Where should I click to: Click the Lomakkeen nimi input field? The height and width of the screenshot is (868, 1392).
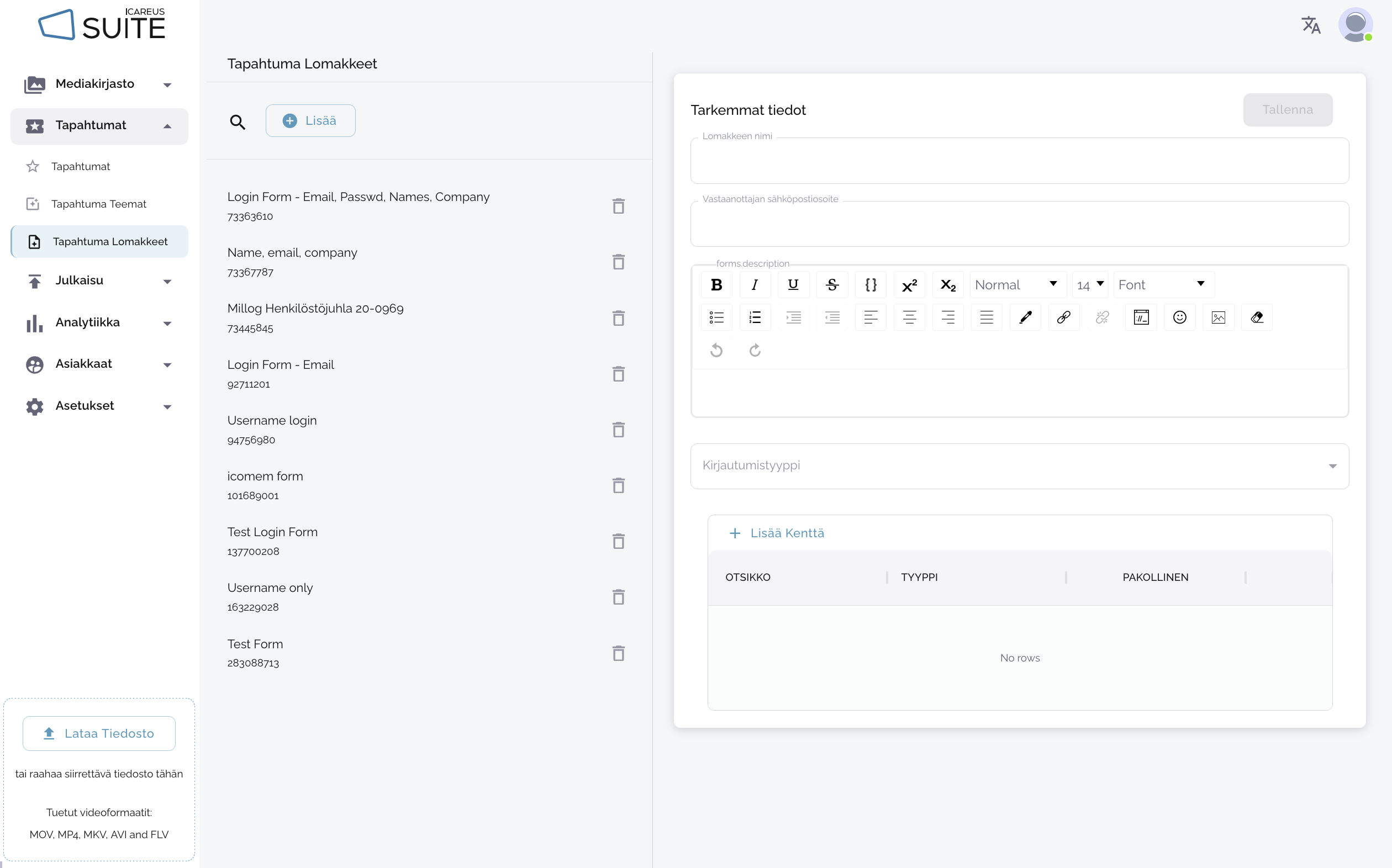click(1019, 161)
